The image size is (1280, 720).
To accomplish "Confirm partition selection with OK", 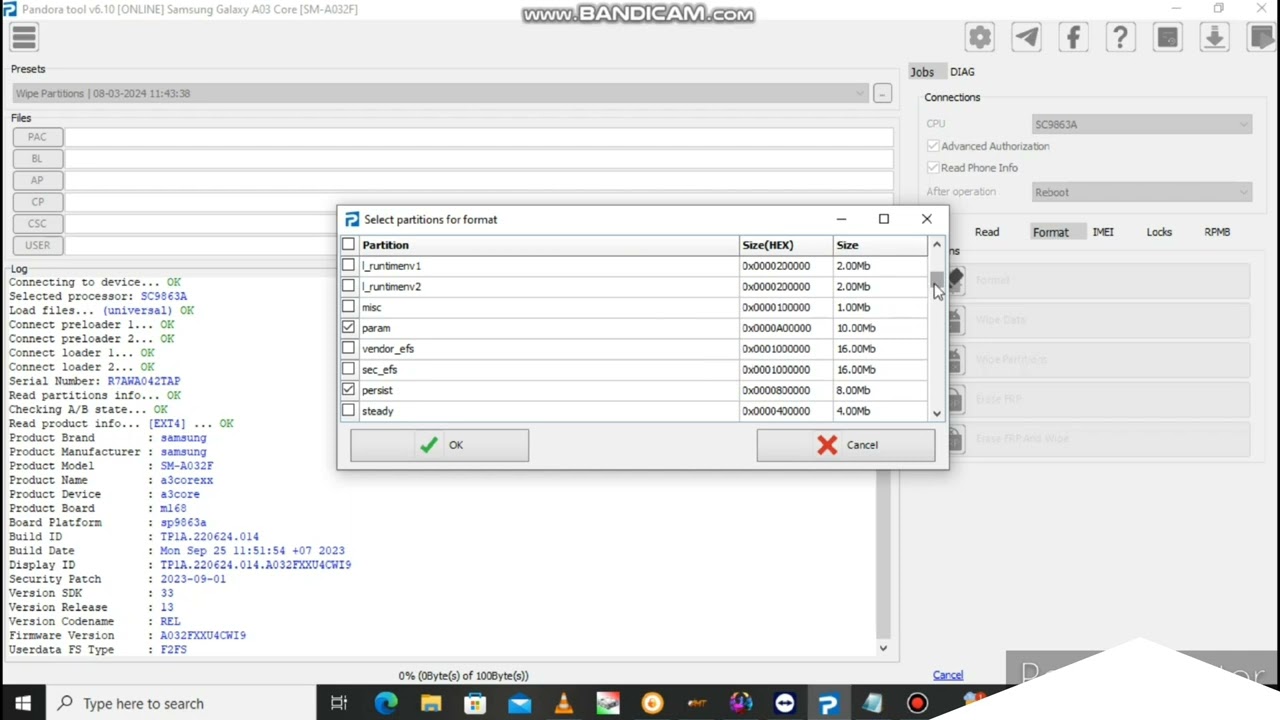I will coord(439,445).
